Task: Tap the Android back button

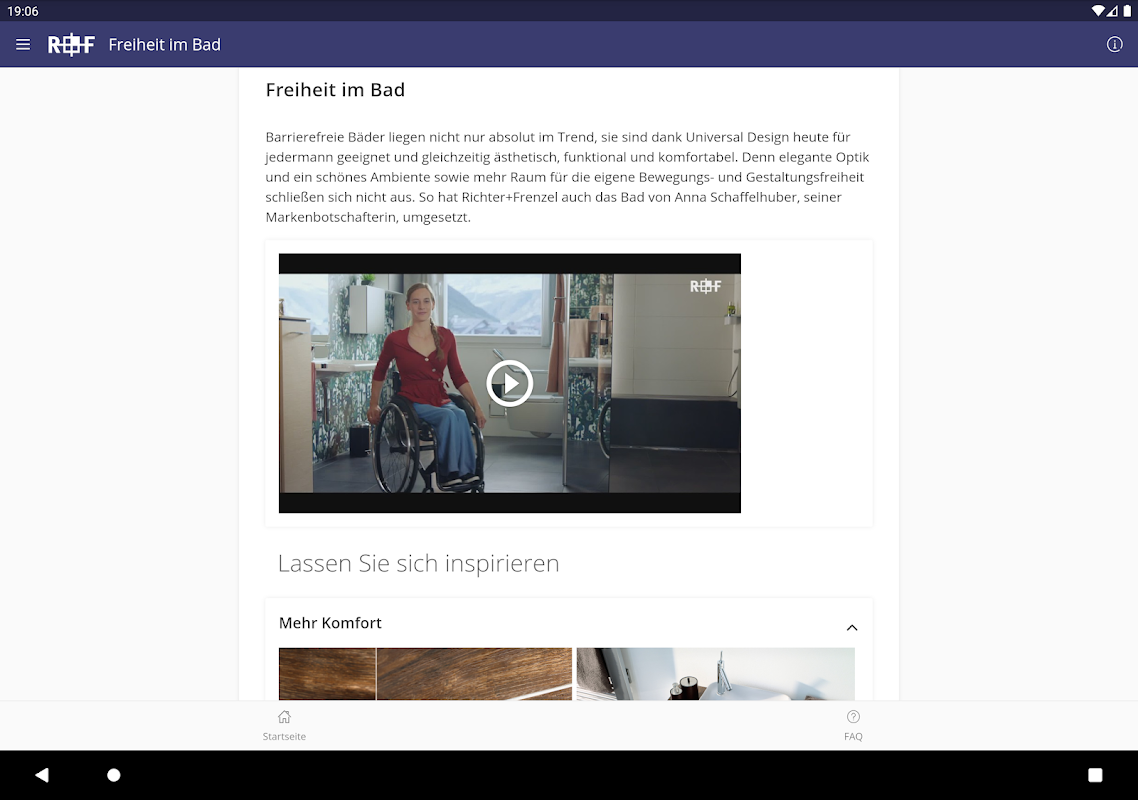Action: [x=42, y=775]
